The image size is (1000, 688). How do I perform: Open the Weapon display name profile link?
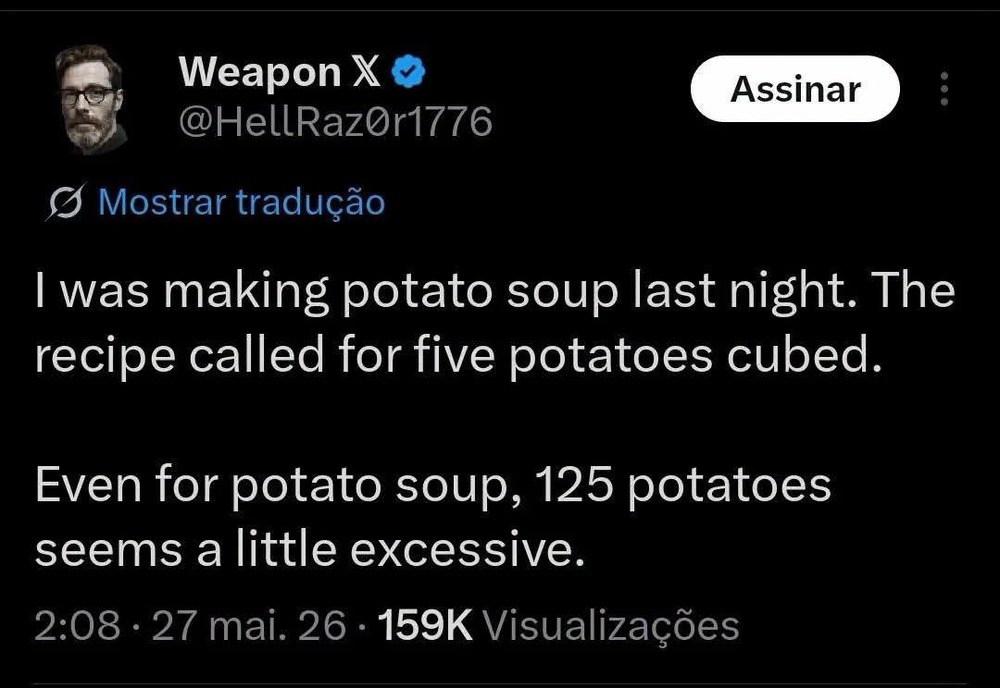click(260, 73)
